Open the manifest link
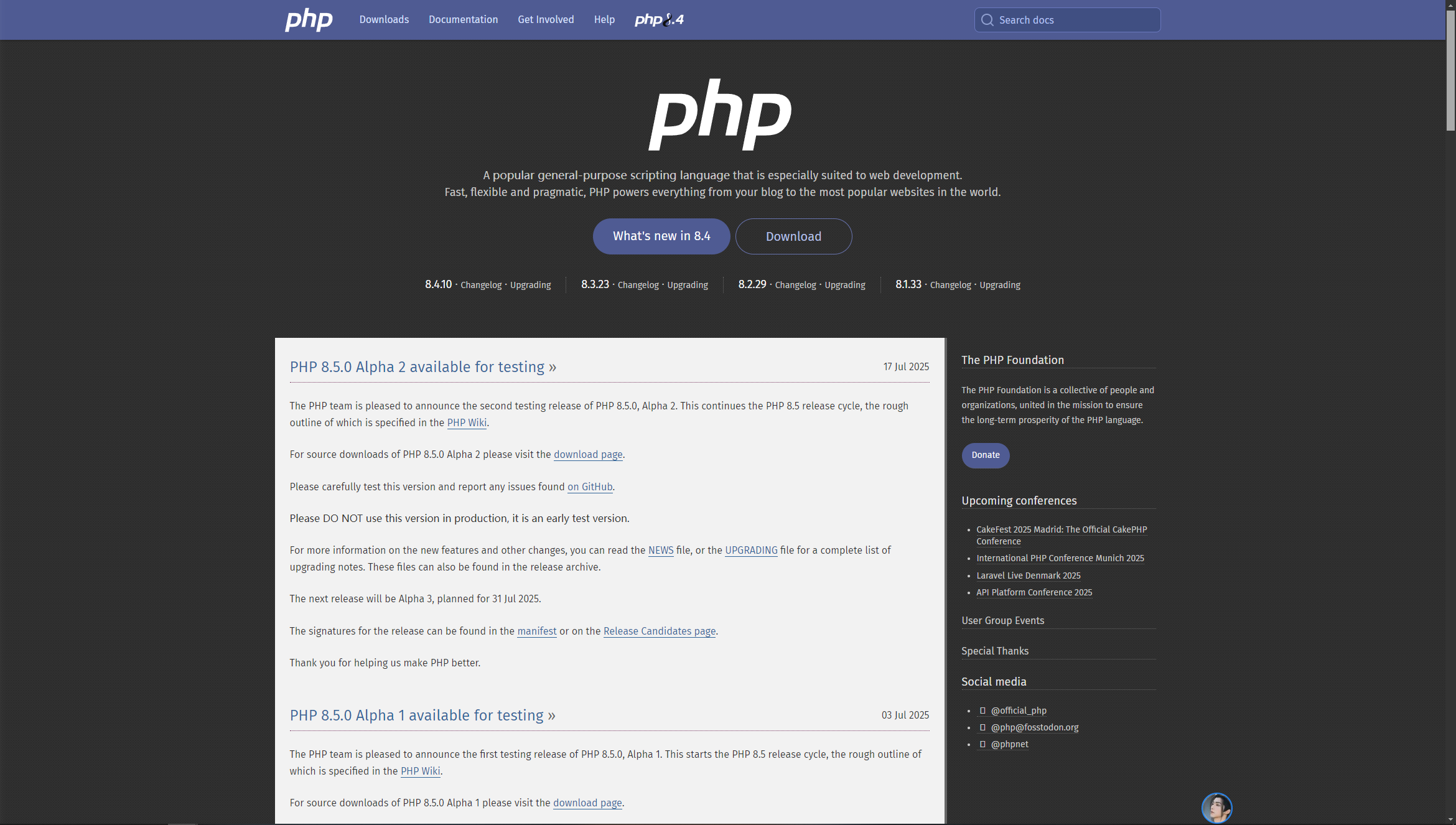 click(537, 632)
